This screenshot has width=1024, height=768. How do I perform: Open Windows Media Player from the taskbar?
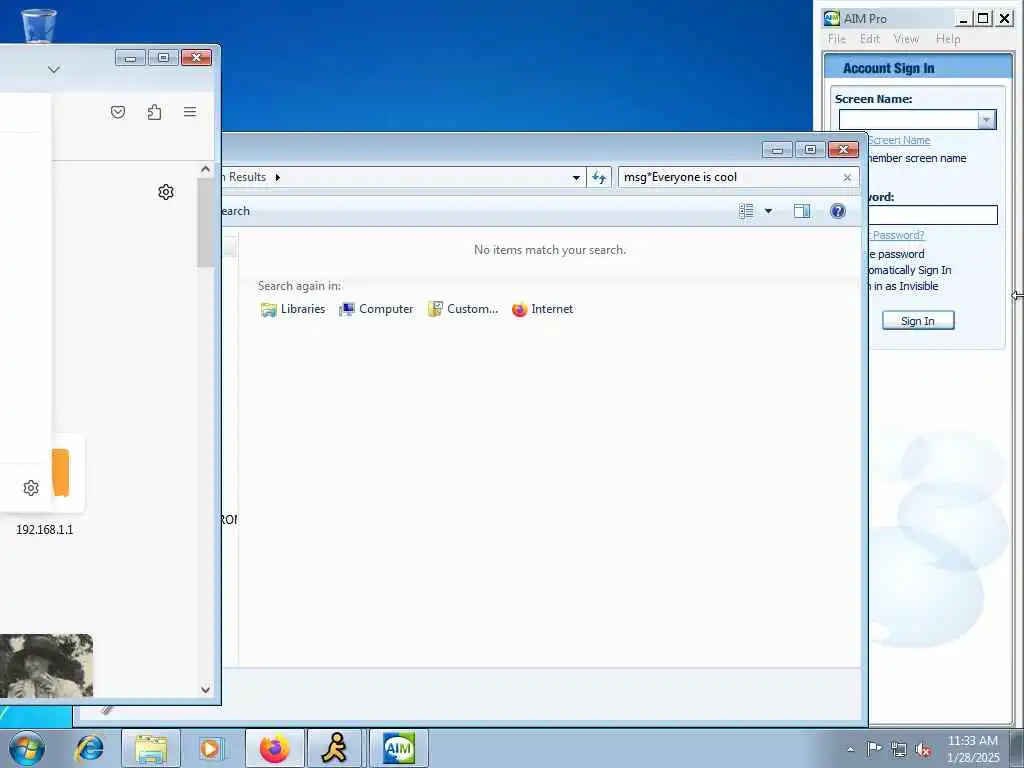click(x=212, y=748)
